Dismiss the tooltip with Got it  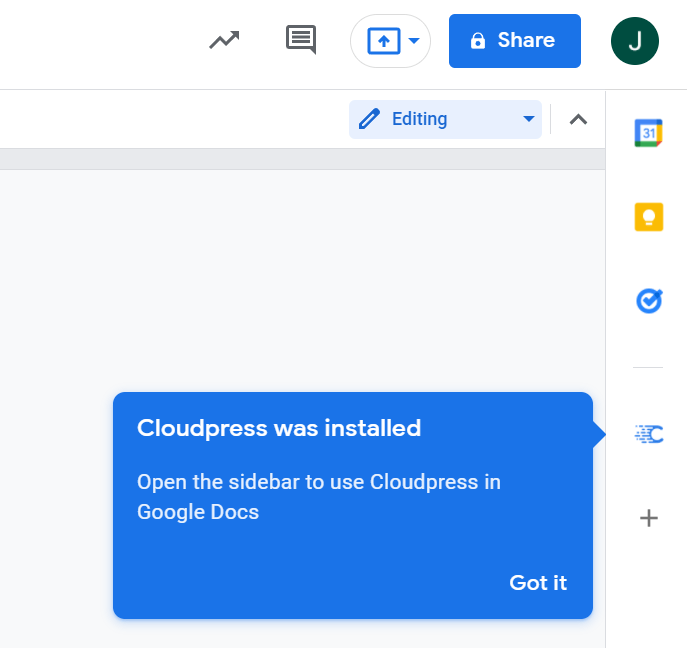coord(538,583)
